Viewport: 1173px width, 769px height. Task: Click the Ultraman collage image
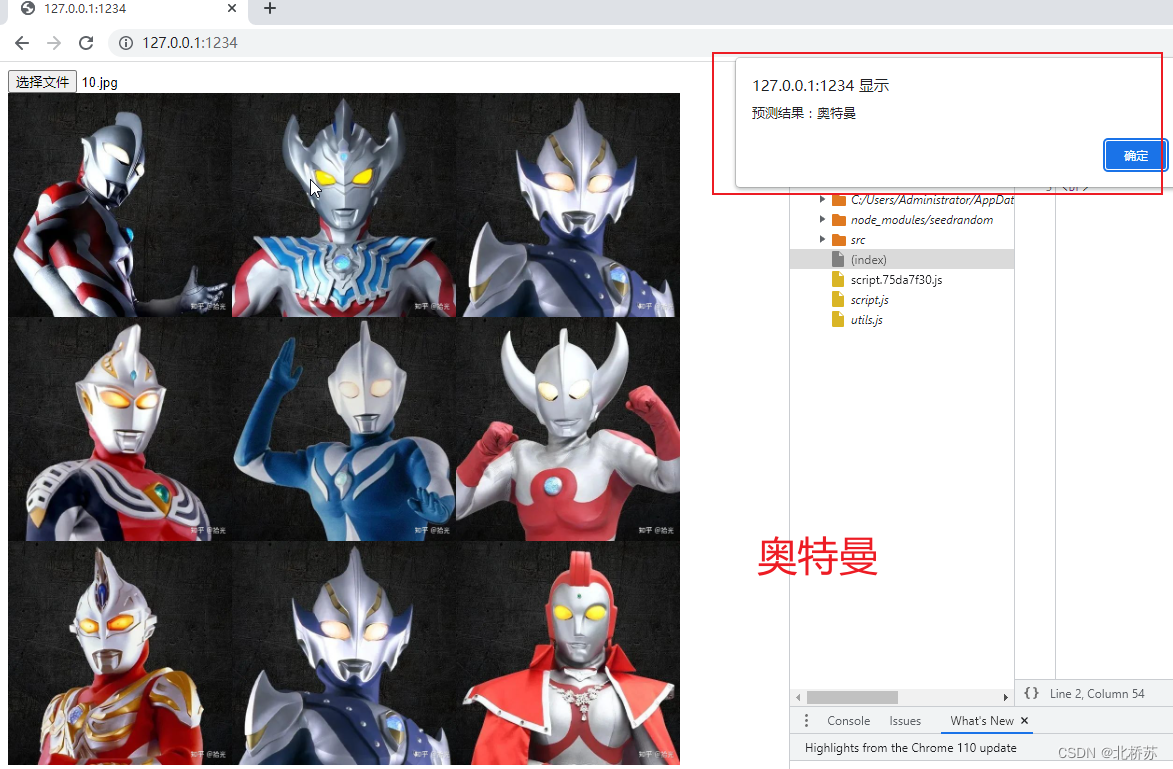[344, 429]
